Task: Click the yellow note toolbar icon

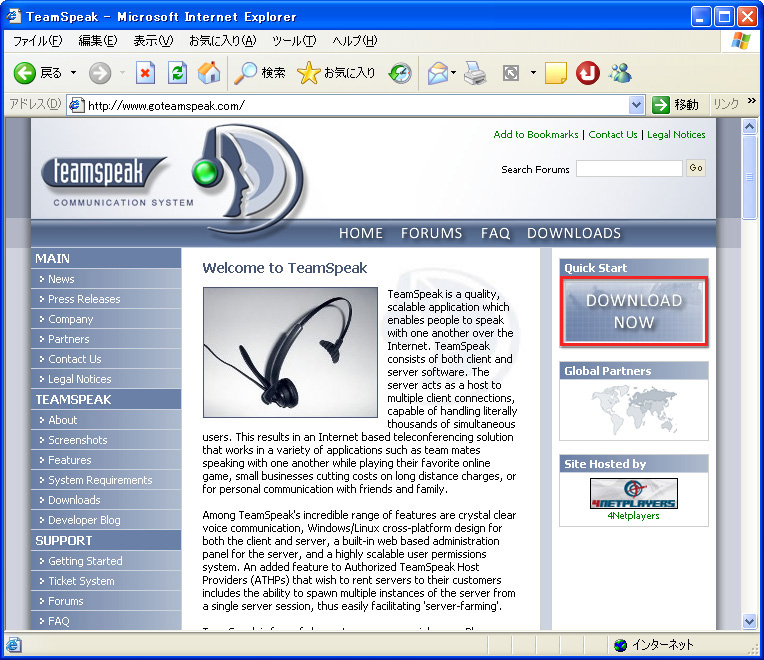Action: pos(555,73)
